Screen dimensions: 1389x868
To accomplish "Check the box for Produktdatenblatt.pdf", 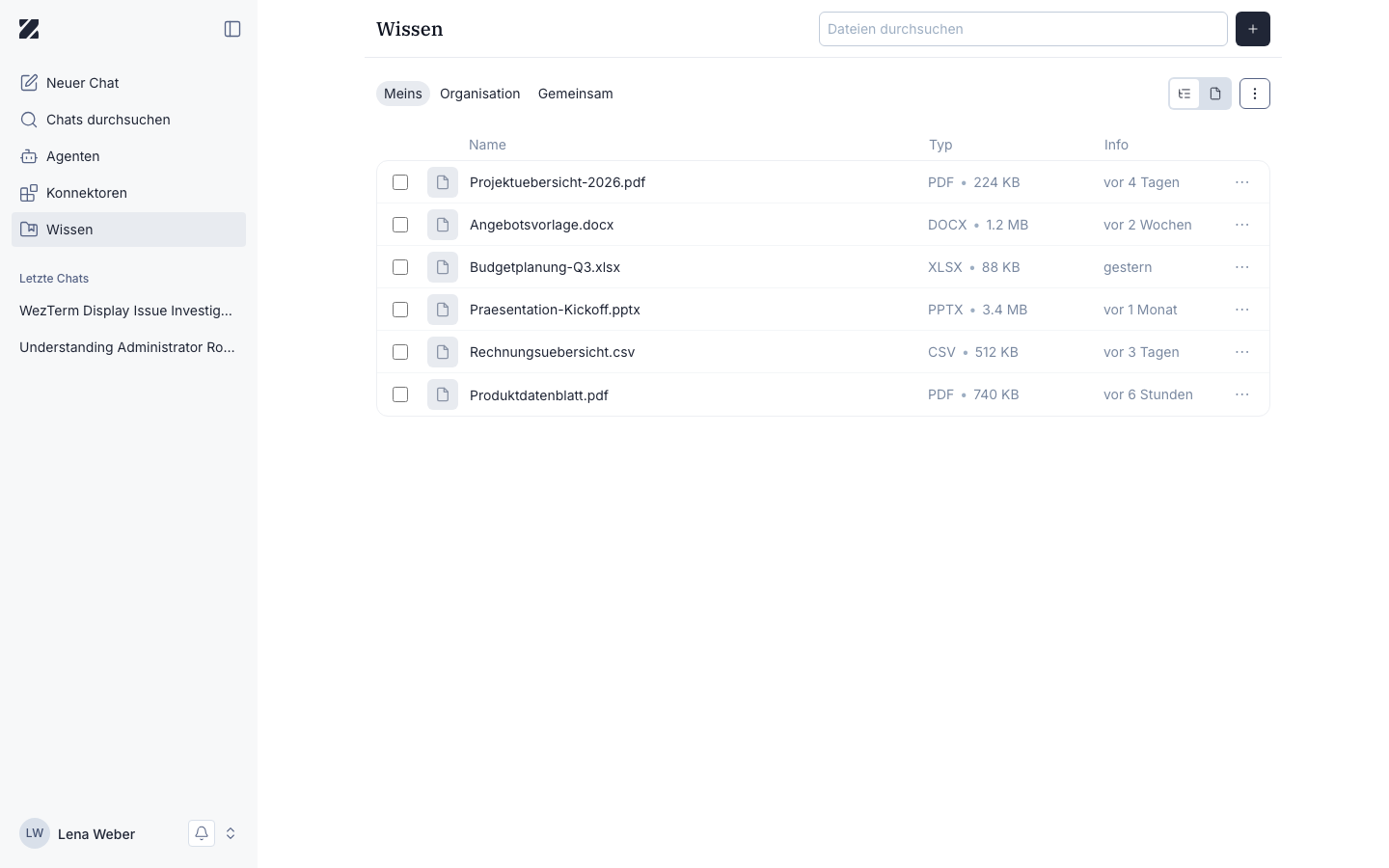I will coord(400,394).
